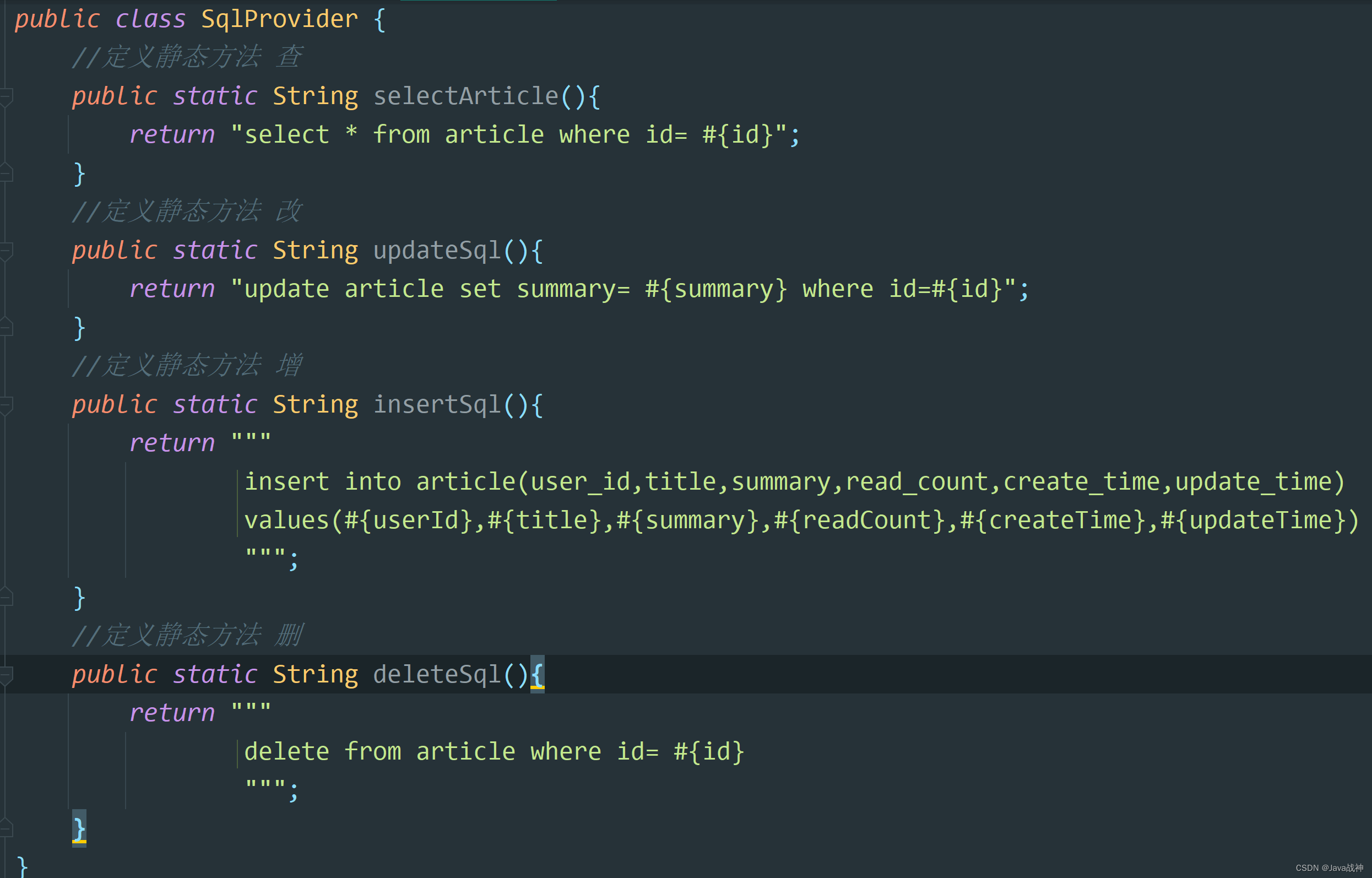This screenshot has width=1372, height=878.
Task: Click the closing brace of the insertSql method
Action: [x=79, y=598]
